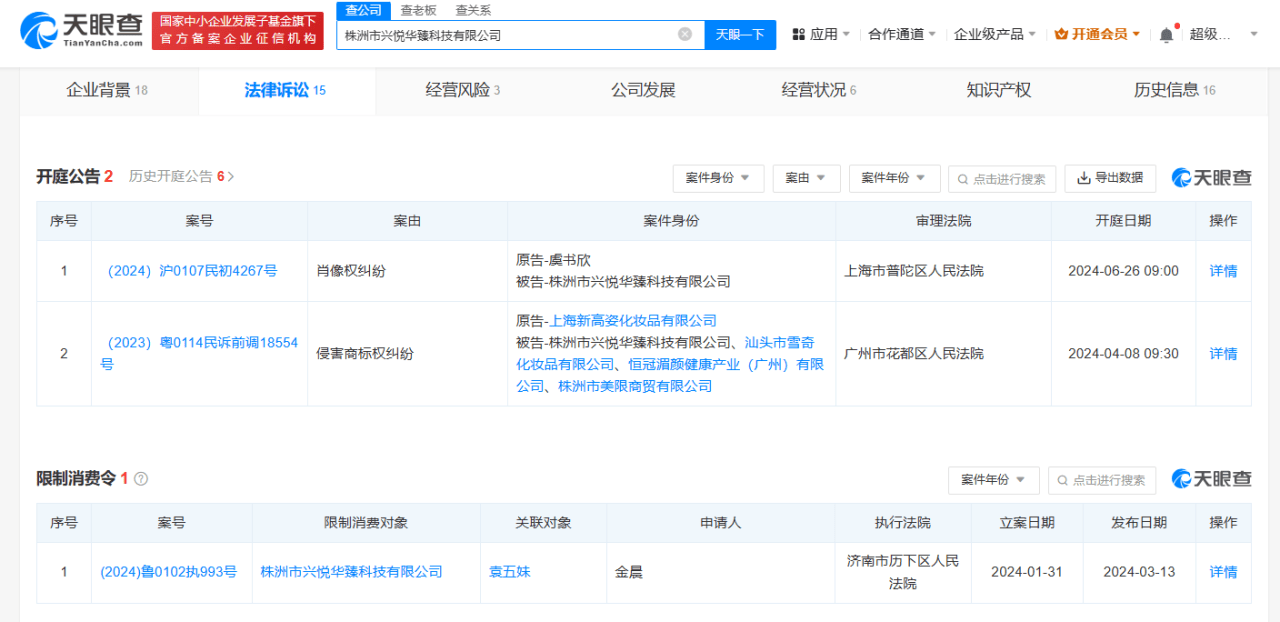Viewport: 1280px width, 622px height.
Task: Open the 案由 filter dropdown
Action: pos(806,178)
